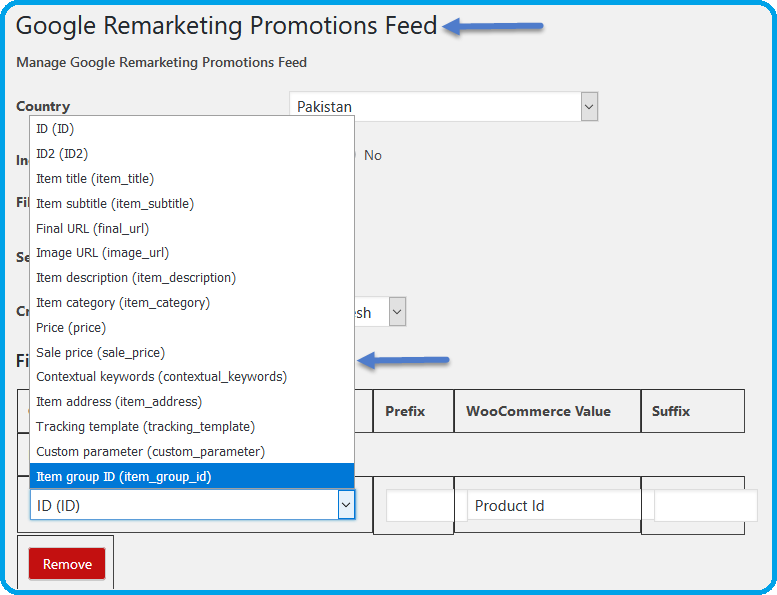The height and width of the screenshot is (595, 777).
Task: Click the Country field label
Action: [43, 106]
